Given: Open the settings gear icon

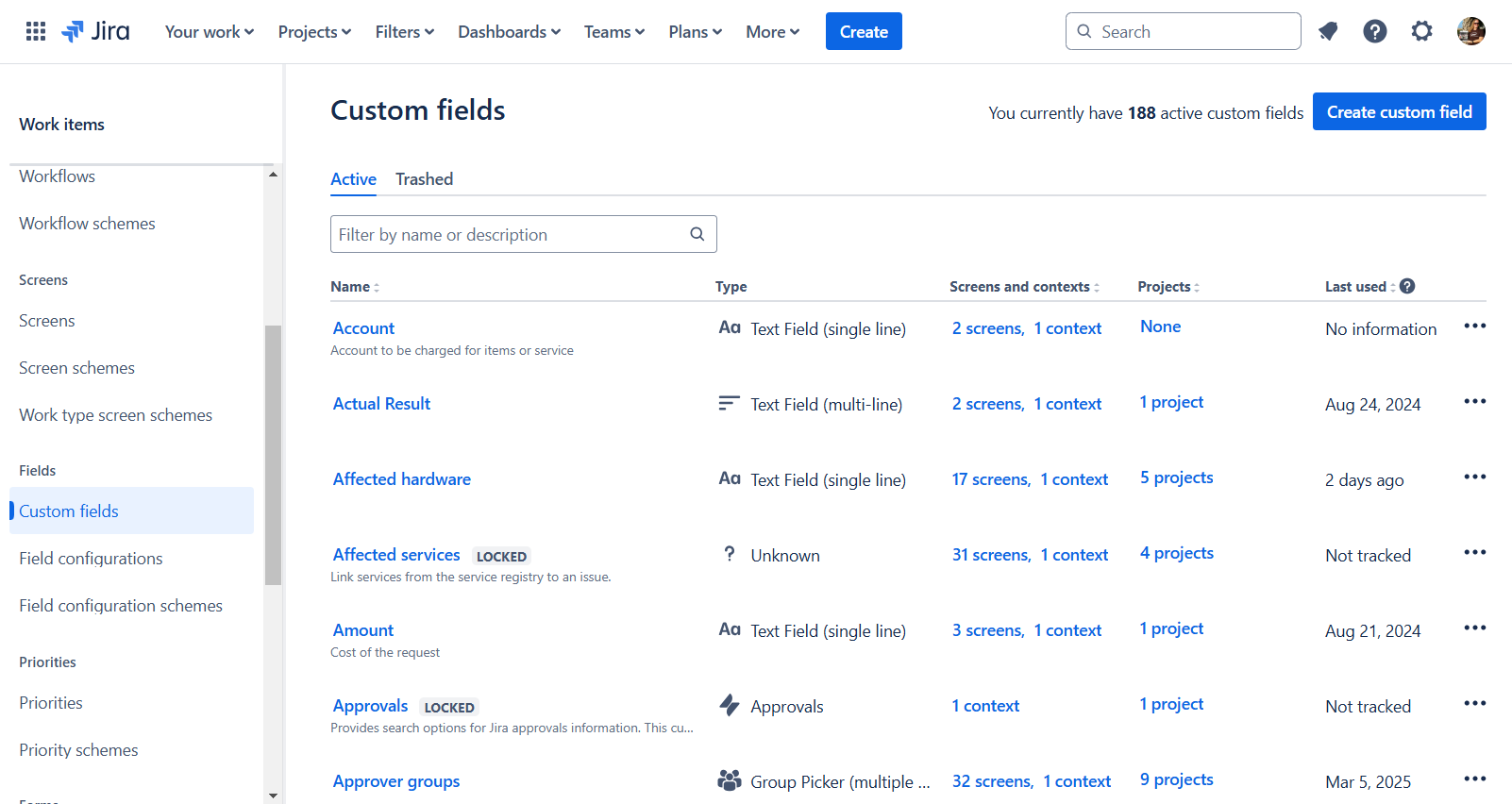Looking at the screenshot, I should tap(1422, 31).
